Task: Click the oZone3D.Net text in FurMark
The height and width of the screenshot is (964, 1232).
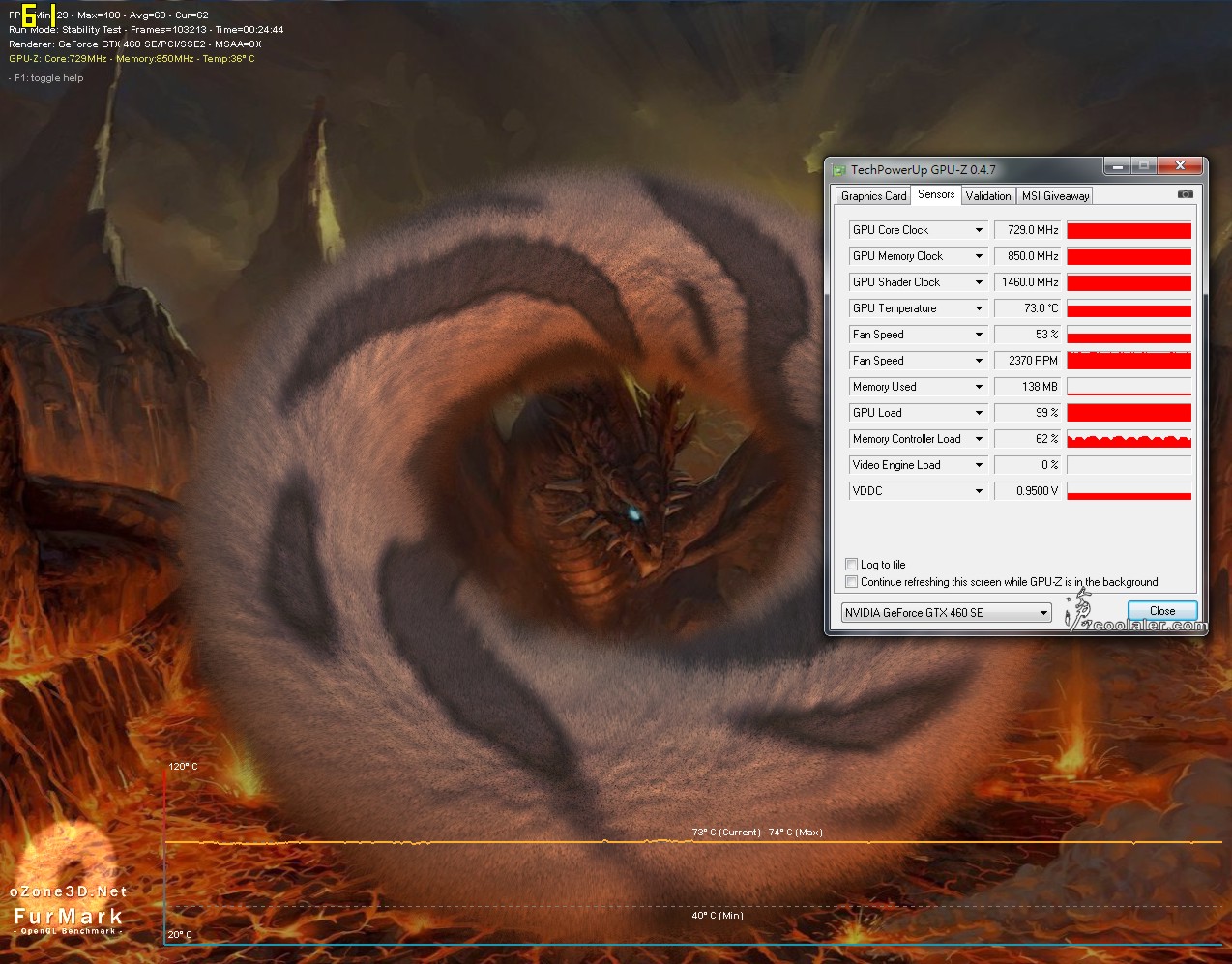Action: [69, 891]
